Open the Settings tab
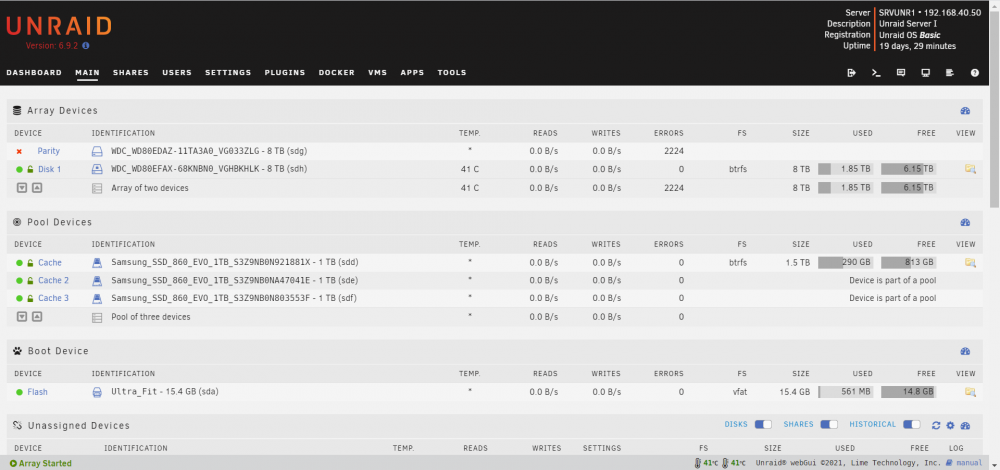1000x470 pixels. point(228,73)
